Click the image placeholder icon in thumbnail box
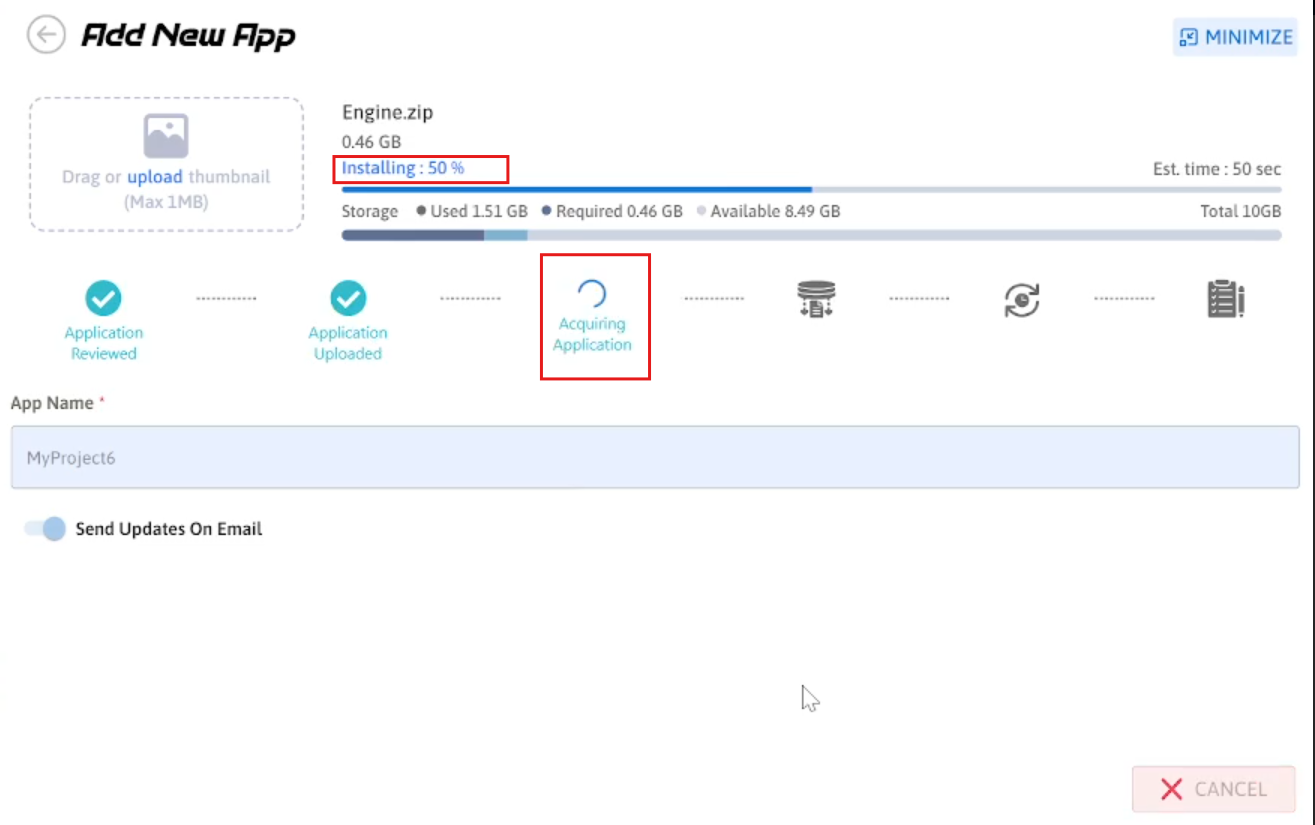This screenshot has width=1315, height=825. pos(166,136)
